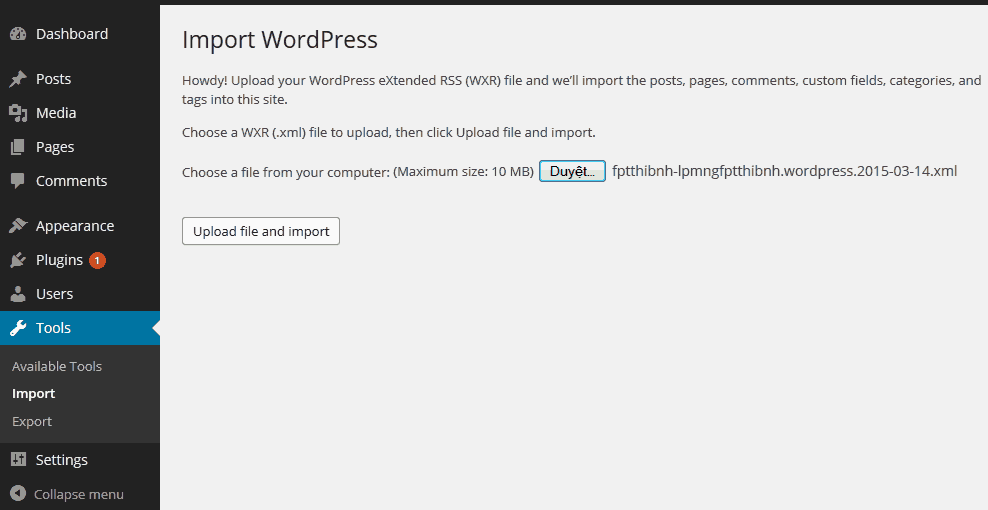Open the Posts menu label
This screenshot has height=510, width=988.
pyautogui.click(x=53, y=79)
